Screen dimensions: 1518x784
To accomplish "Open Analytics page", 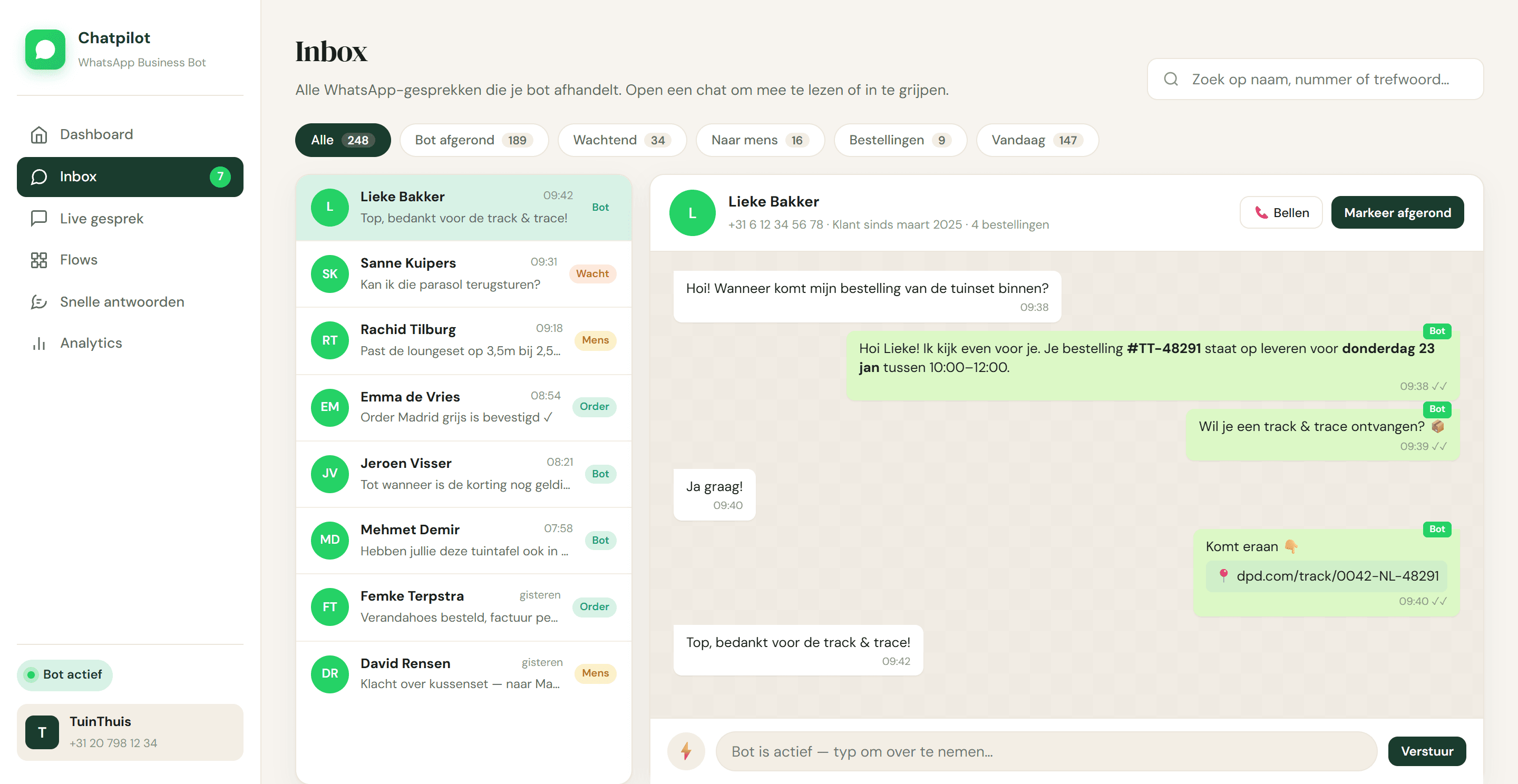I will click(130, 343).
